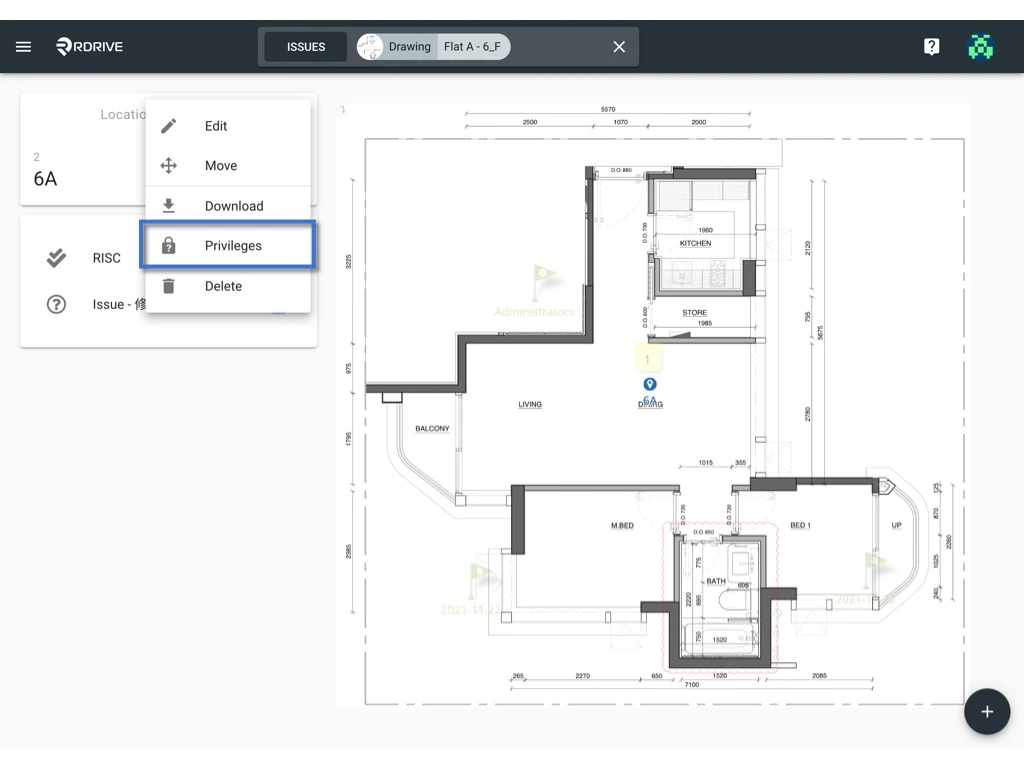Click the STORE label on the floor plan
The width and height of the screenshot is (1024, 768).
[x=694, y=313]
